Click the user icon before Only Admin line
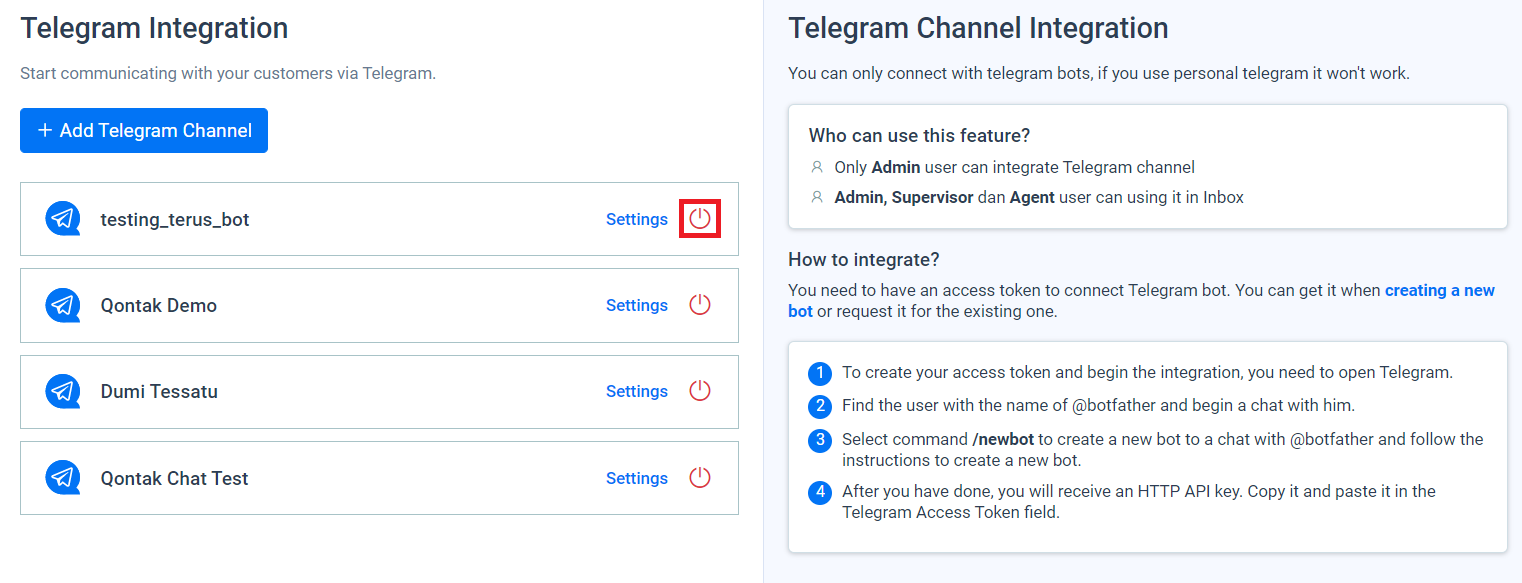The width and height of the screenshot is (1522, 583). (816, 167)
